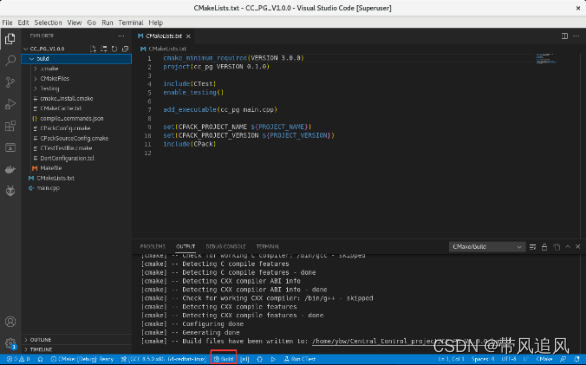Click the New Folder icon in explorer
The height and width of the screenshot is (365, 586).
coord(104,49)
